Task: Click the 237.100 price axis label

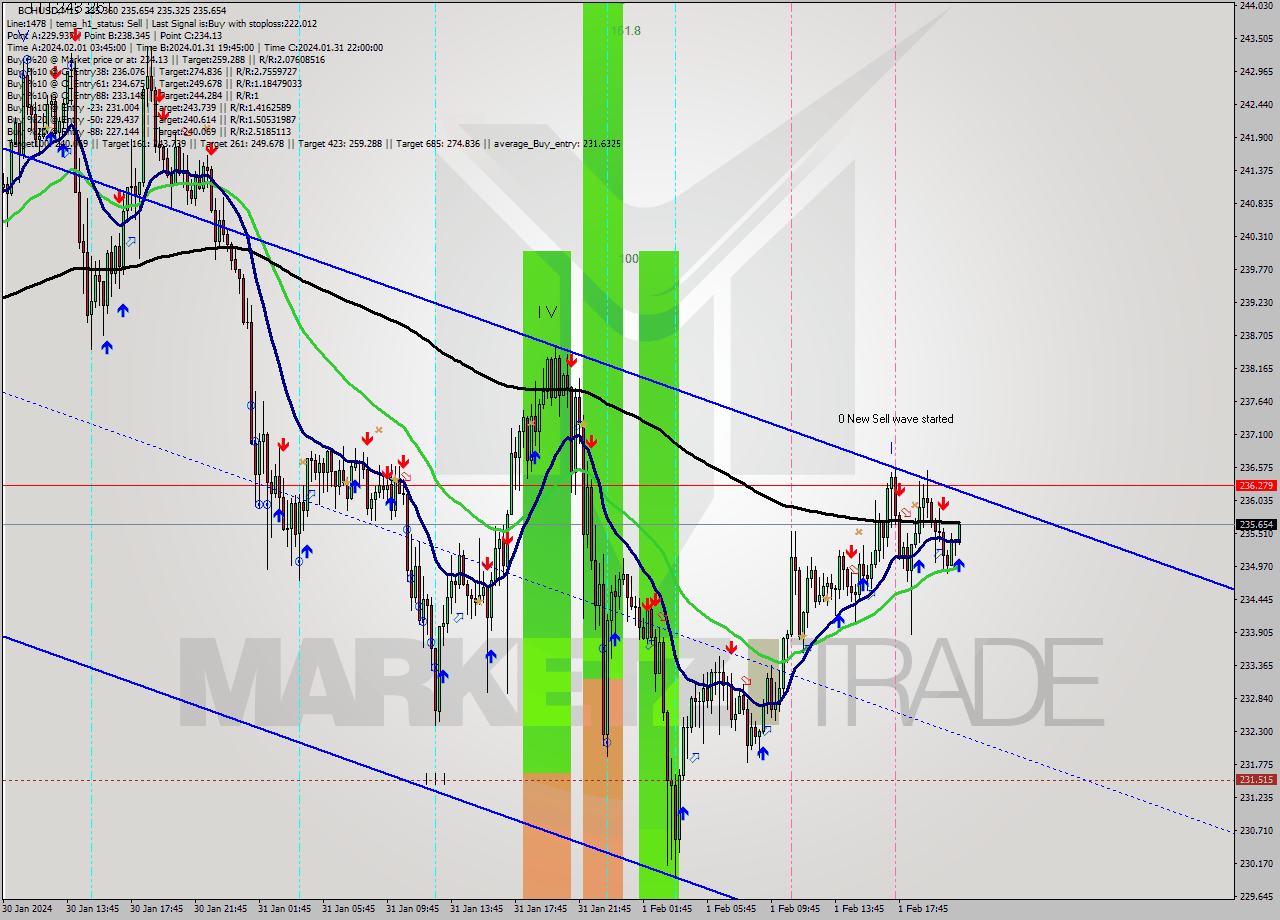Action: (x=1255, y=435)
